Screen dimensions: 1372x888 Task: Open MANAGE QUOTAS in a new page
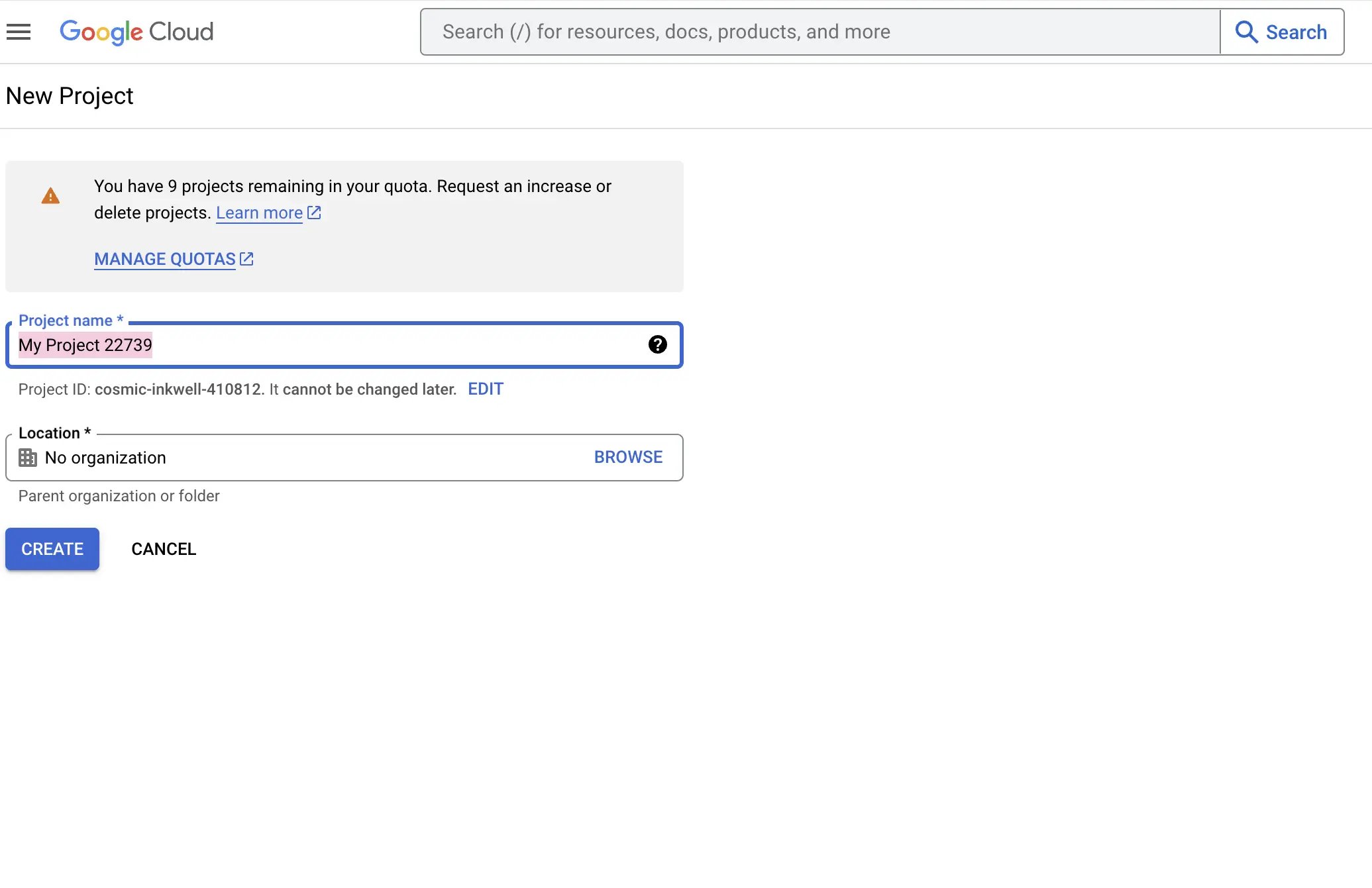click(x=164, y=258)
